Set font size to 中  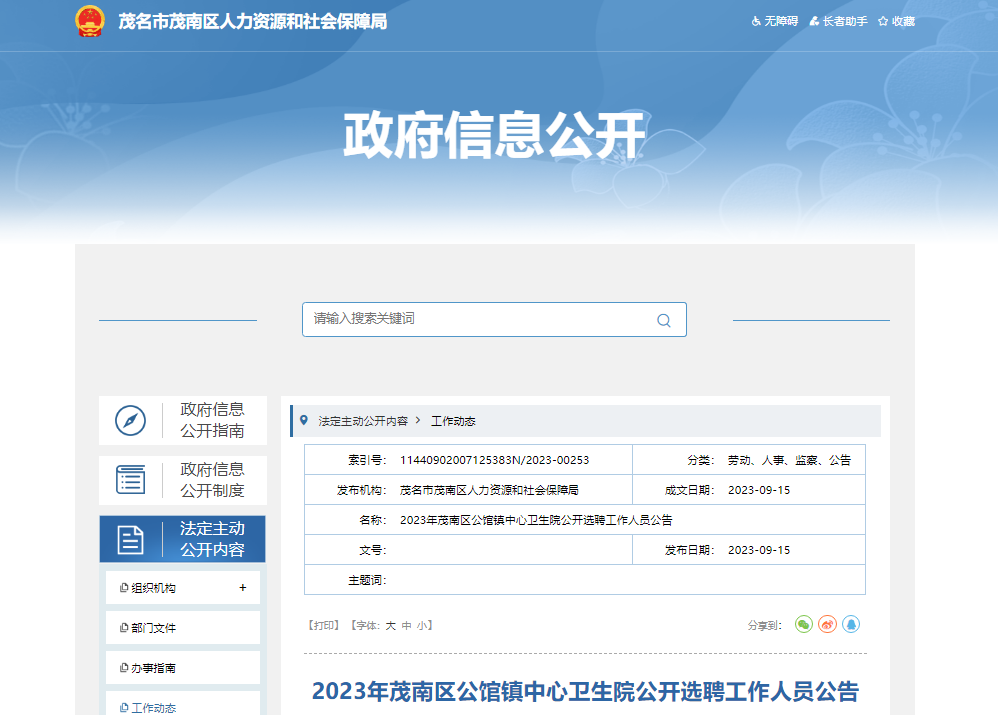(x=407, y=625)
